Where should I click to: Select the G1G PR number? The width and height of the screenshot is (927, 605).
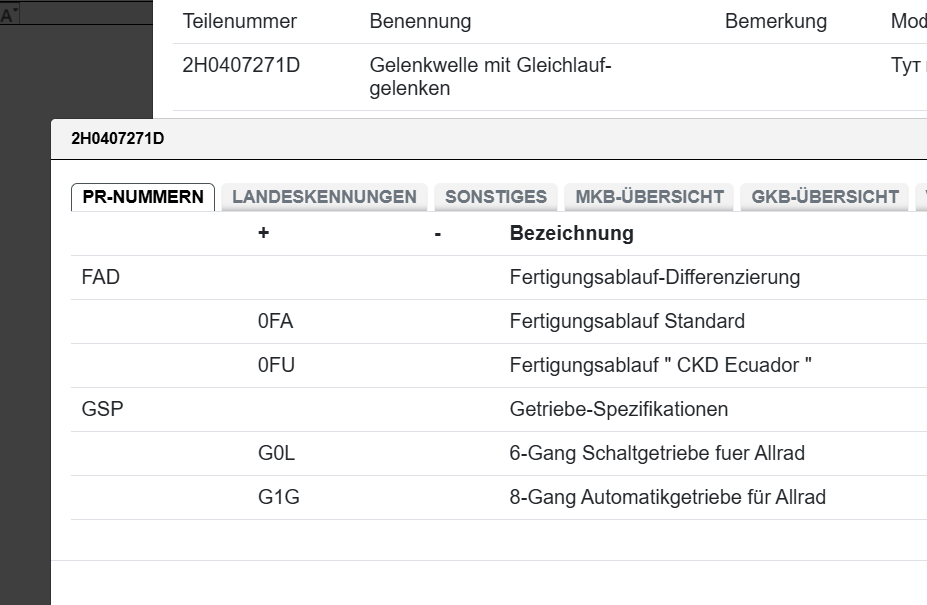pyautogui.click(x=278, y=497)
